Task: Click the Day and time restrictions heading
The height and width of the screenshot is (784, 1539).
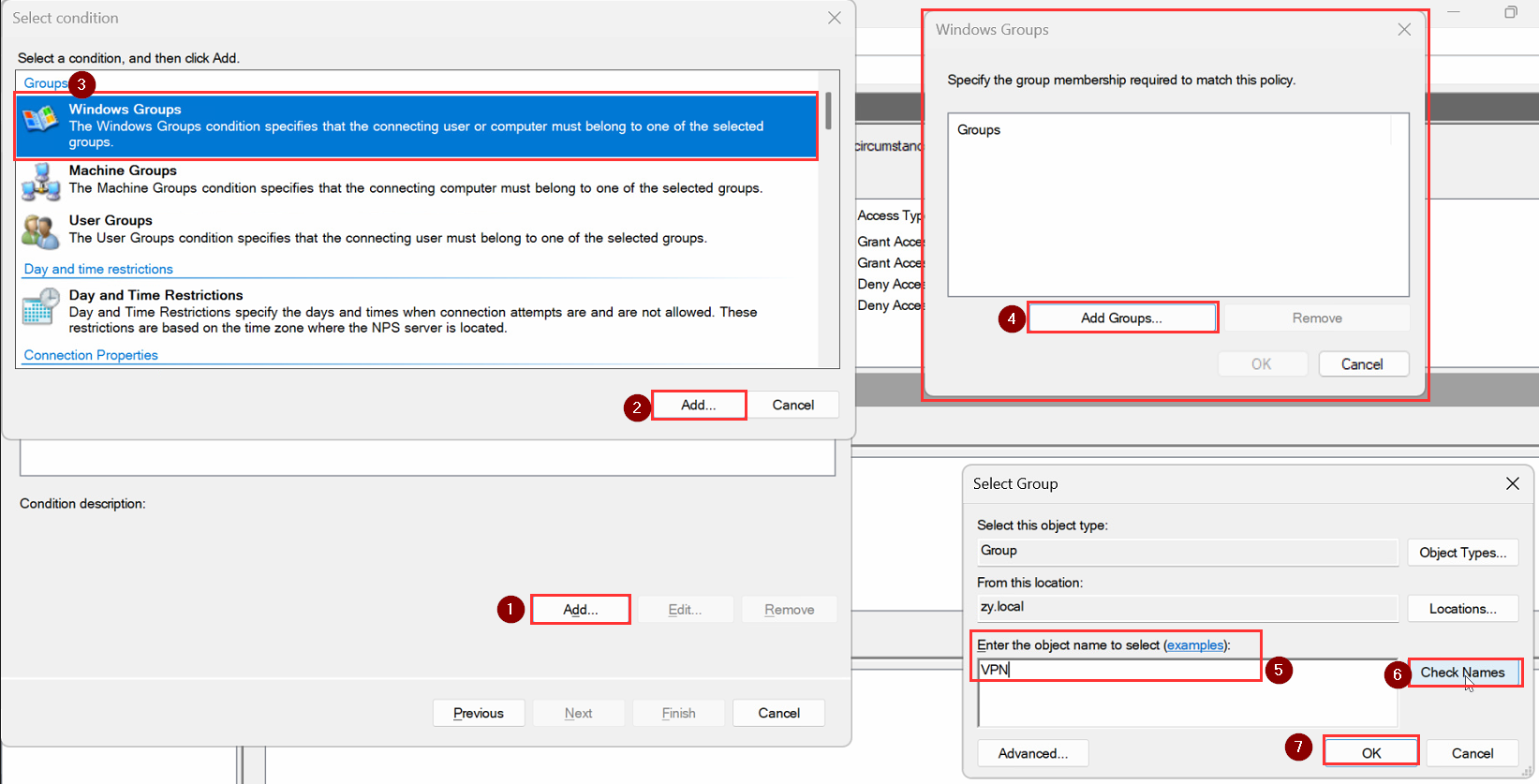Action: [98, 269]
